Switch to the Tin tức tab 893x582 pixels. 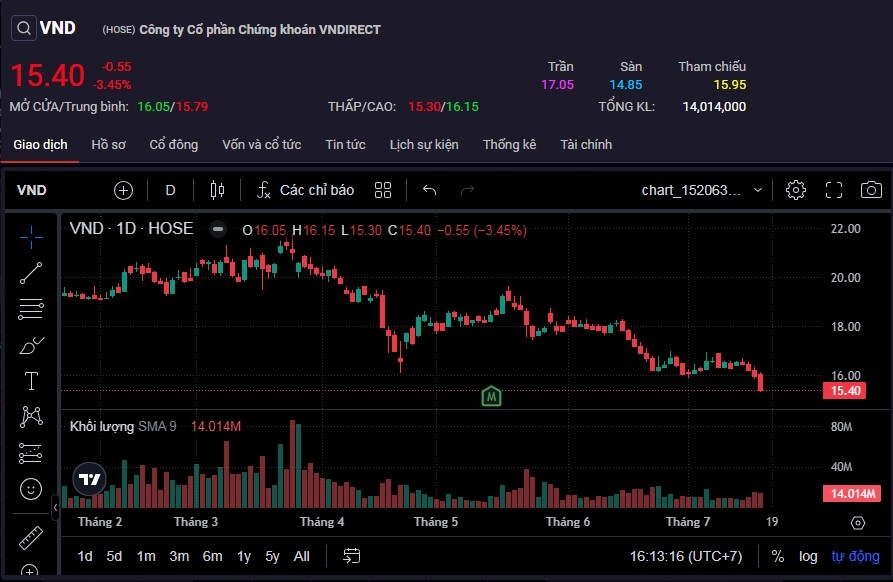pos(345,145)
